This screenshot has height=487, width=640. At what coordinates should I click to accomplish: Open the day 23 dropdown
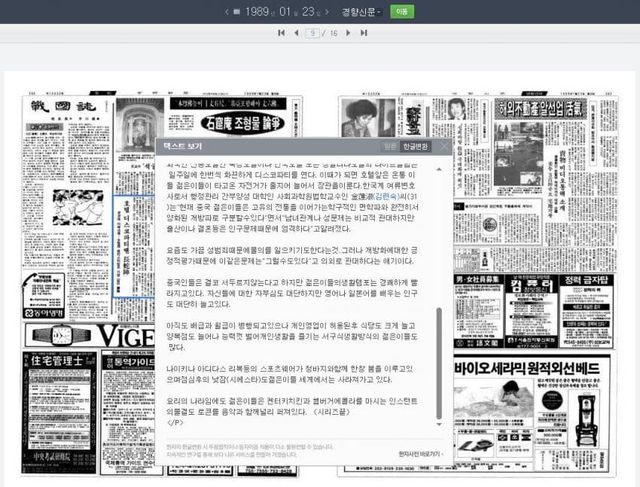click(315, 12)
